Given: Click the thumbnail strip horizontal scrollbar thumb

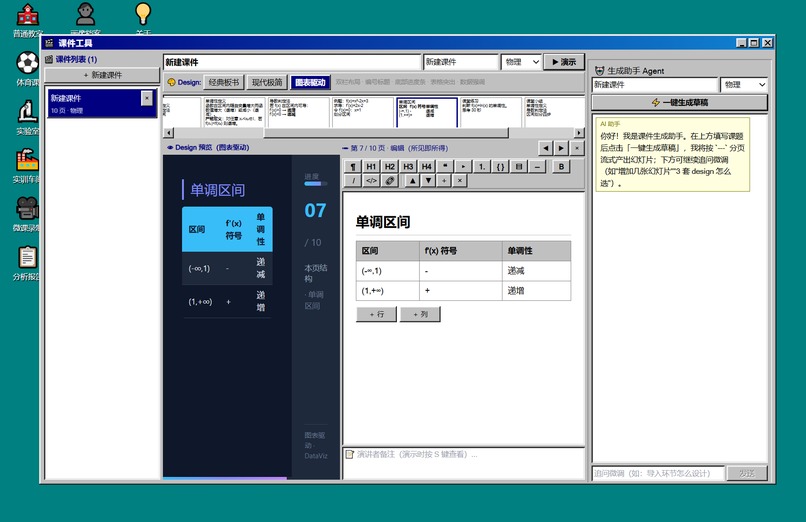Looking at the screenshot, I should 386,133.
